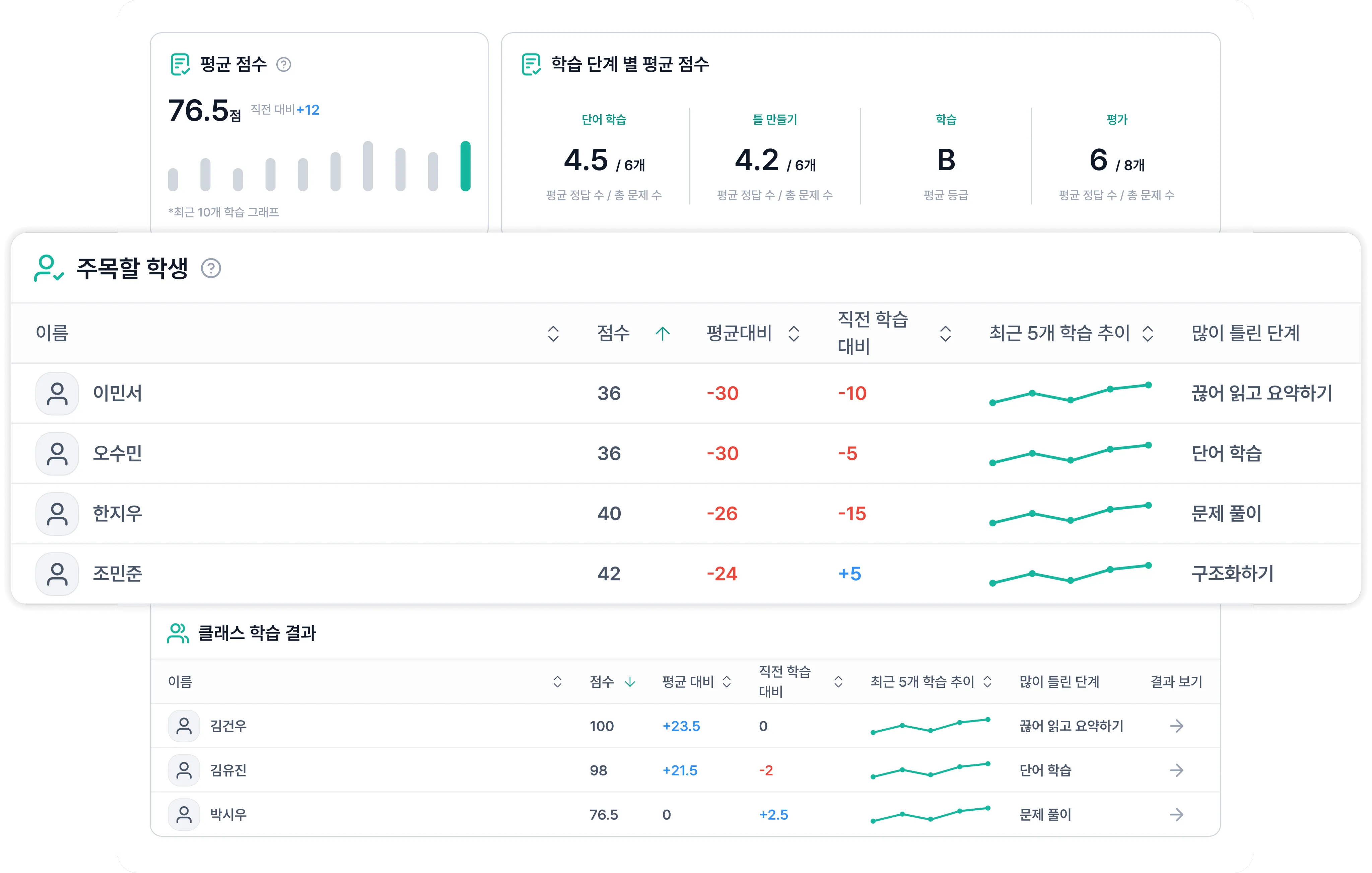Open result arrow for 김유진

(x=1176, y=770)
